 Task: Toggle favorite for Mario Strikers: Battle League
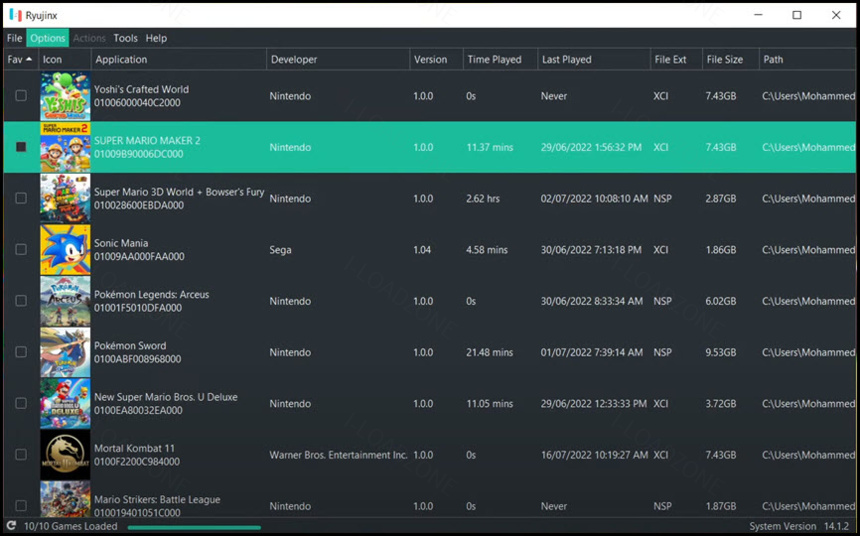pos(21,505)
